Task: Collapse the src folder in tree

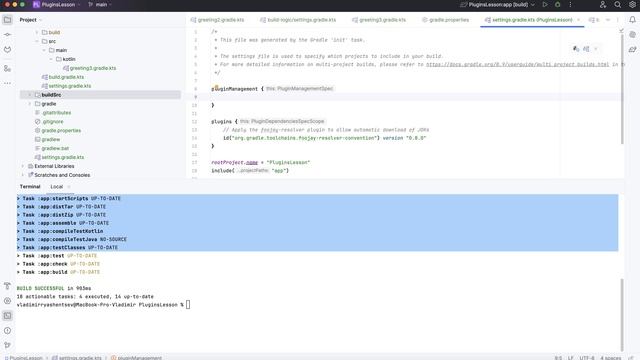Action: pyautogui.click(x=37, y=41)
